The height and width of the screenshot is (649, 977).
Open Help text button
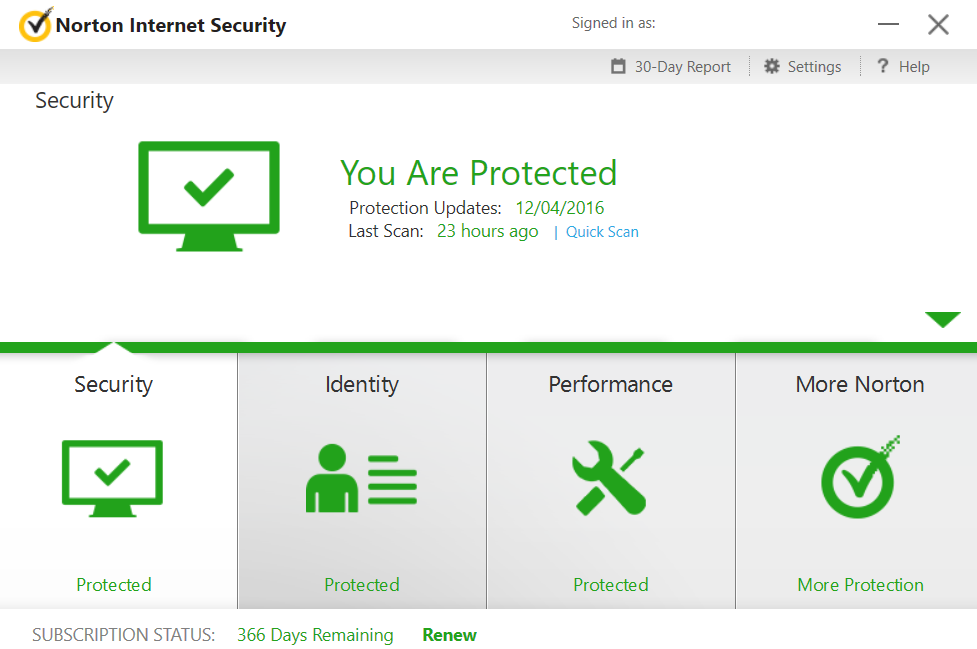coord(914,67)
